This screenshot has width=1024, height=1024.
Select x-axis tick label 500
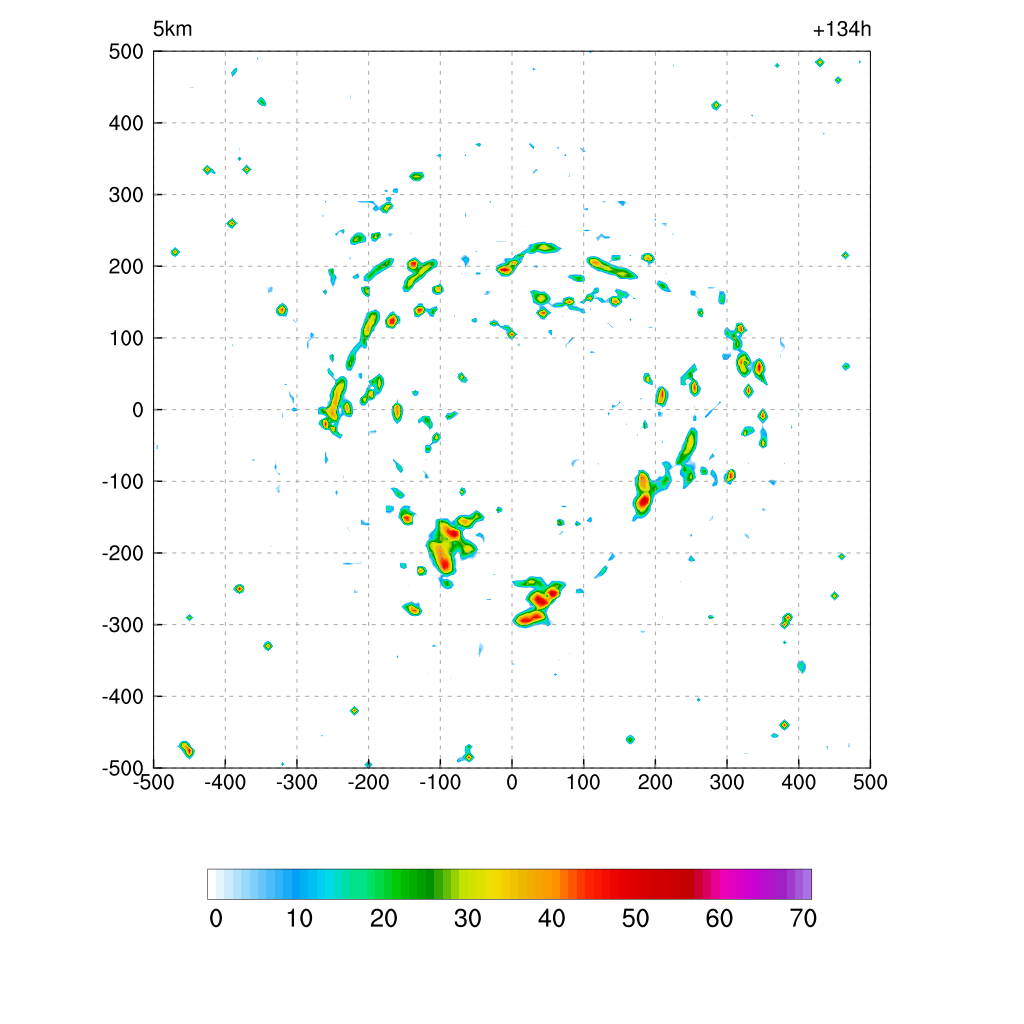coord(870,782)
